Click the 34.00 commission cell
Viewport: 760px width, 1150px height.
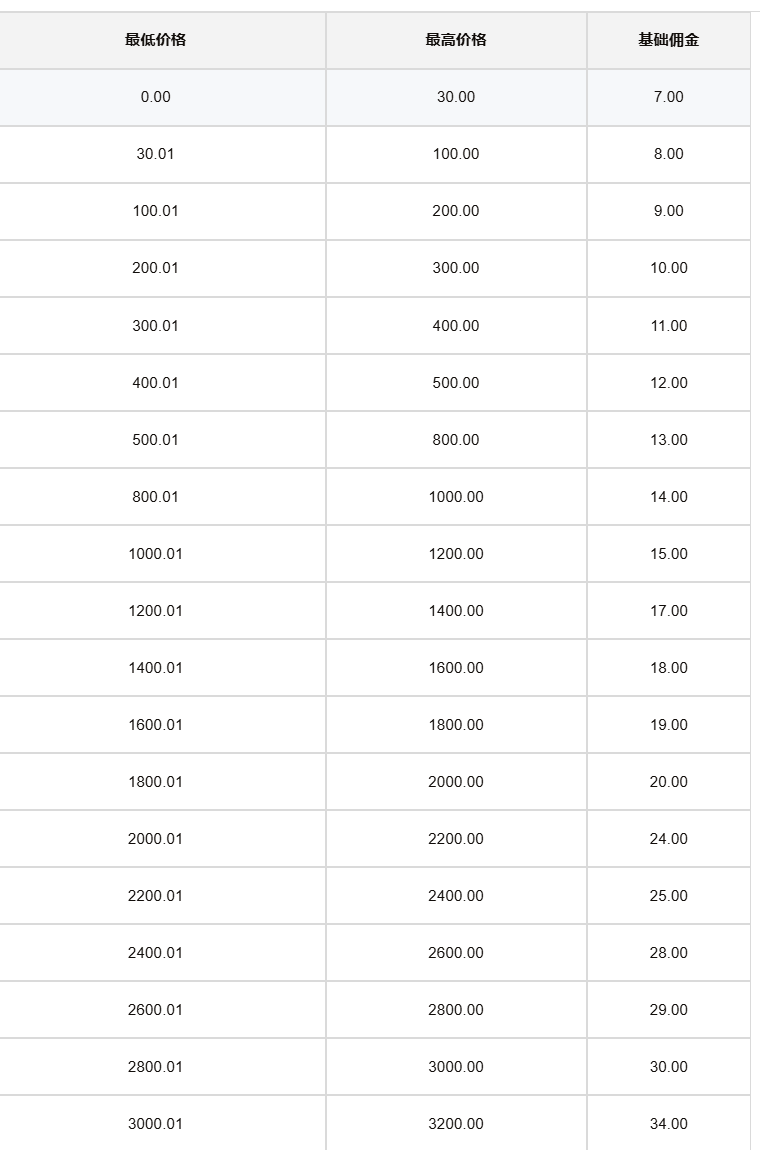pyautogui.click(x=668, y=1124)
